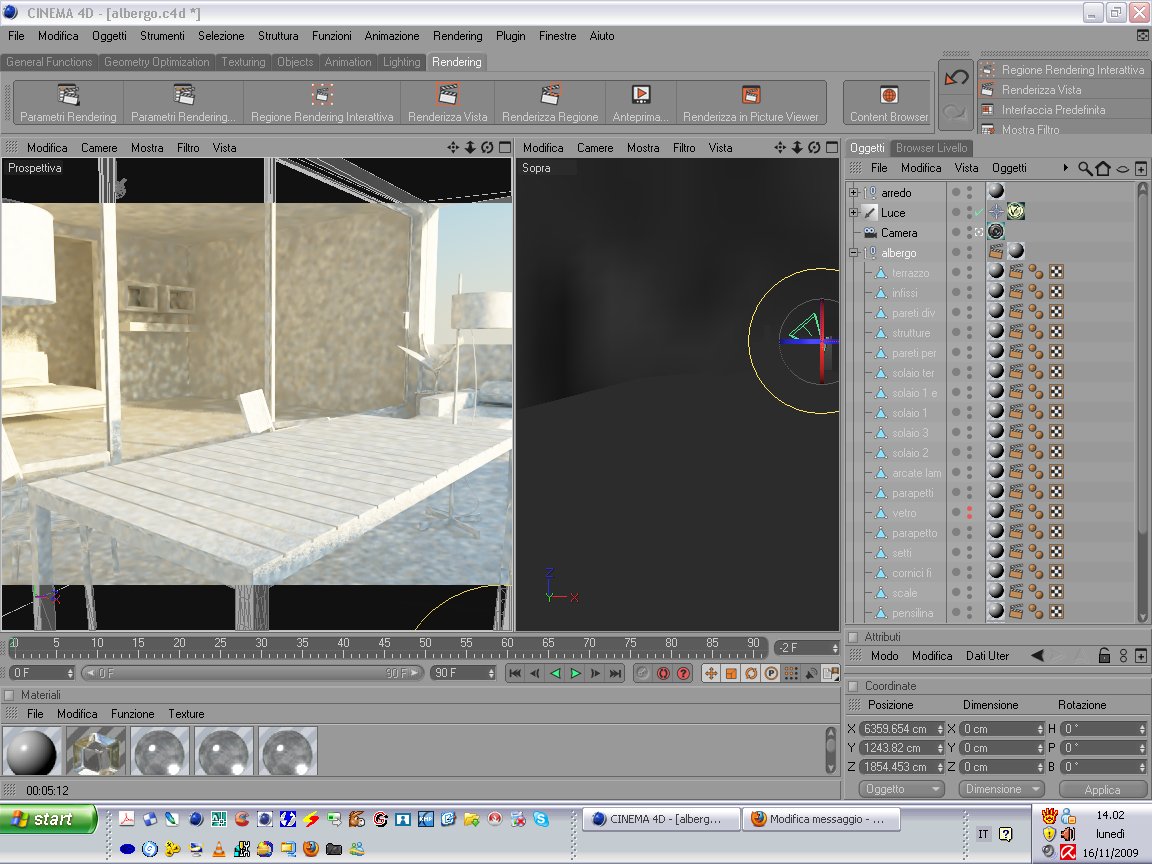The image size is (1152, 864).
Task: Click the Camera object's target tag icon
Action: coord(995,232)
